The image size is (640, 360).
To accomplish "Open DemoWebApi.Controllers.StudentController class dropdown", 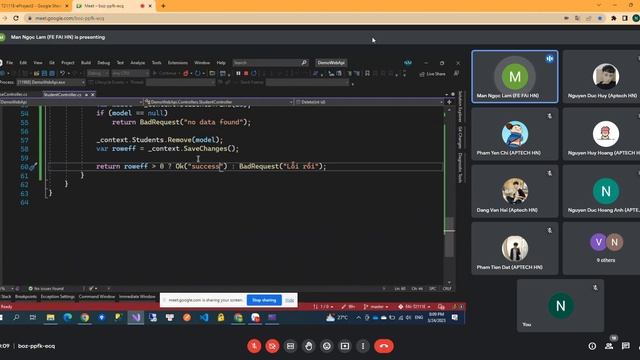I will coord(219,102).
